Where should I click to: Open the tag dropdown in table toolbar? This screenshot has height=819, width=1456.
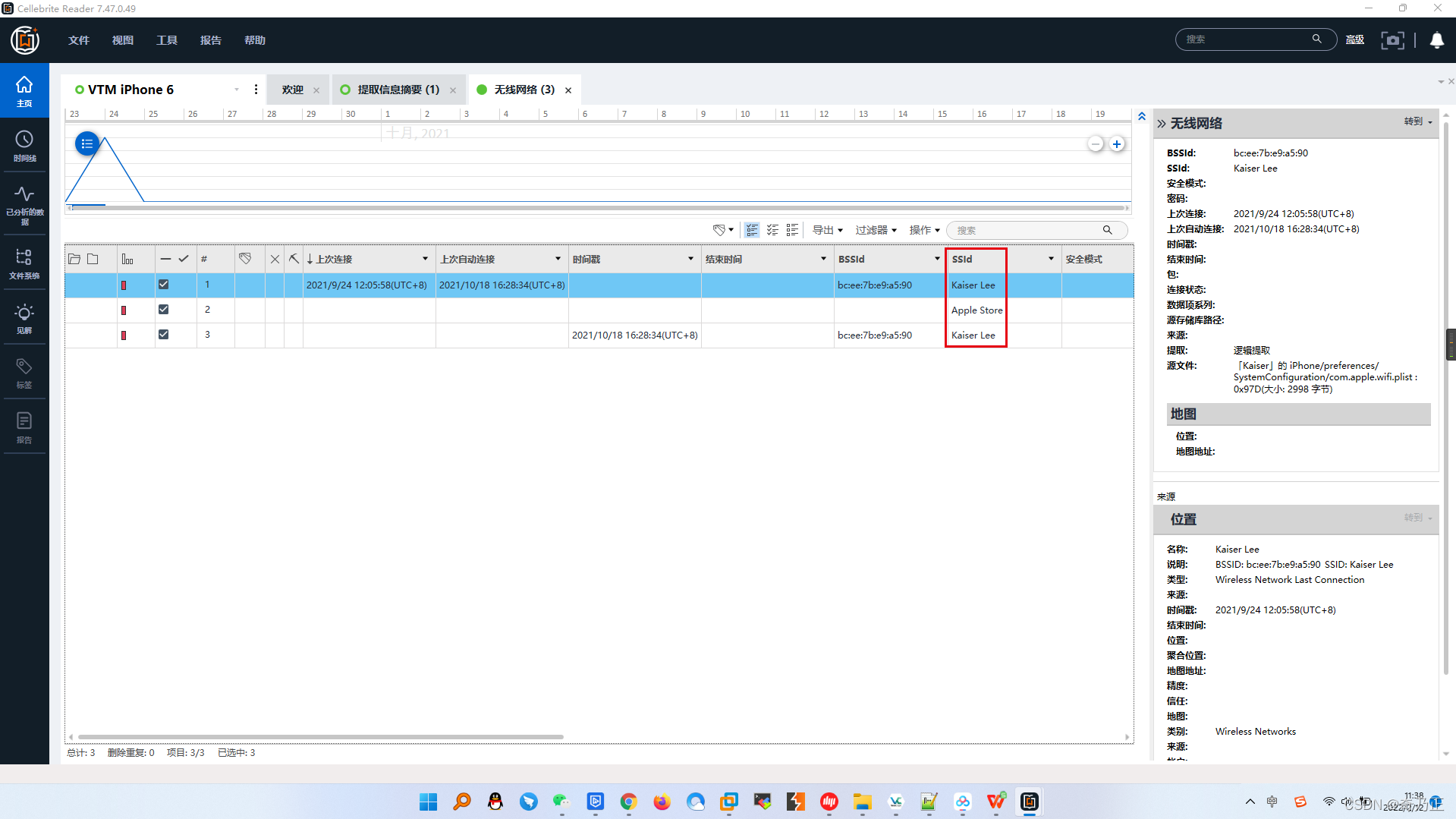723,230
